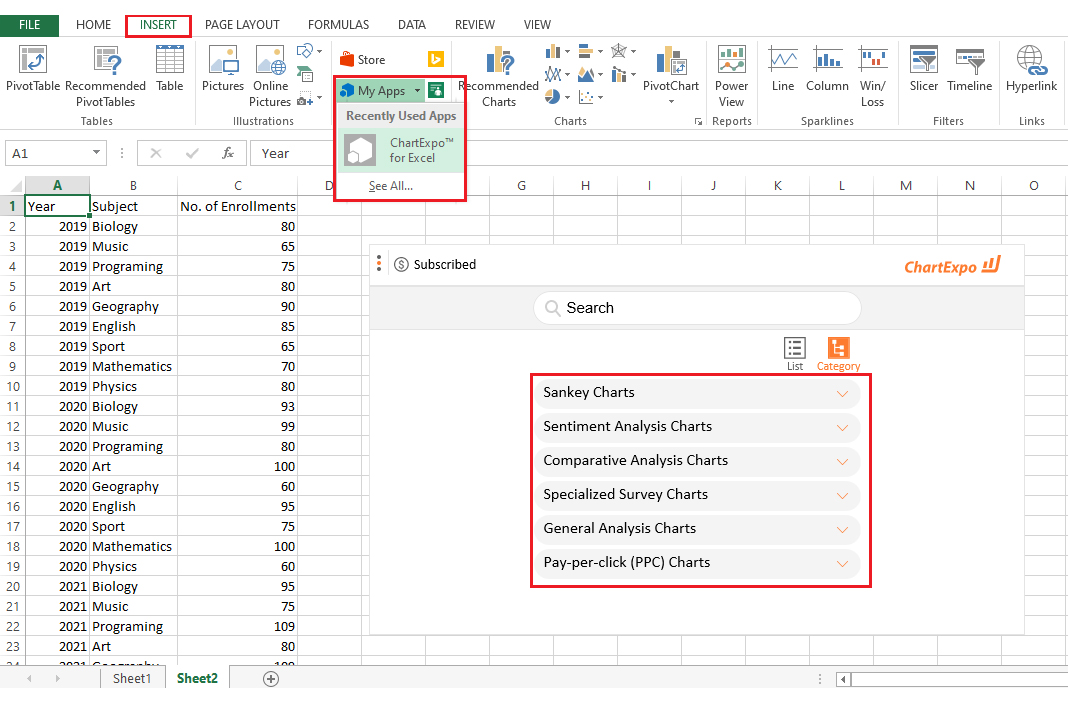This screenshot has height=703, width=1068.
Task: Open the FILE tab
Action: pyautogui.click(x=29, y=25)
